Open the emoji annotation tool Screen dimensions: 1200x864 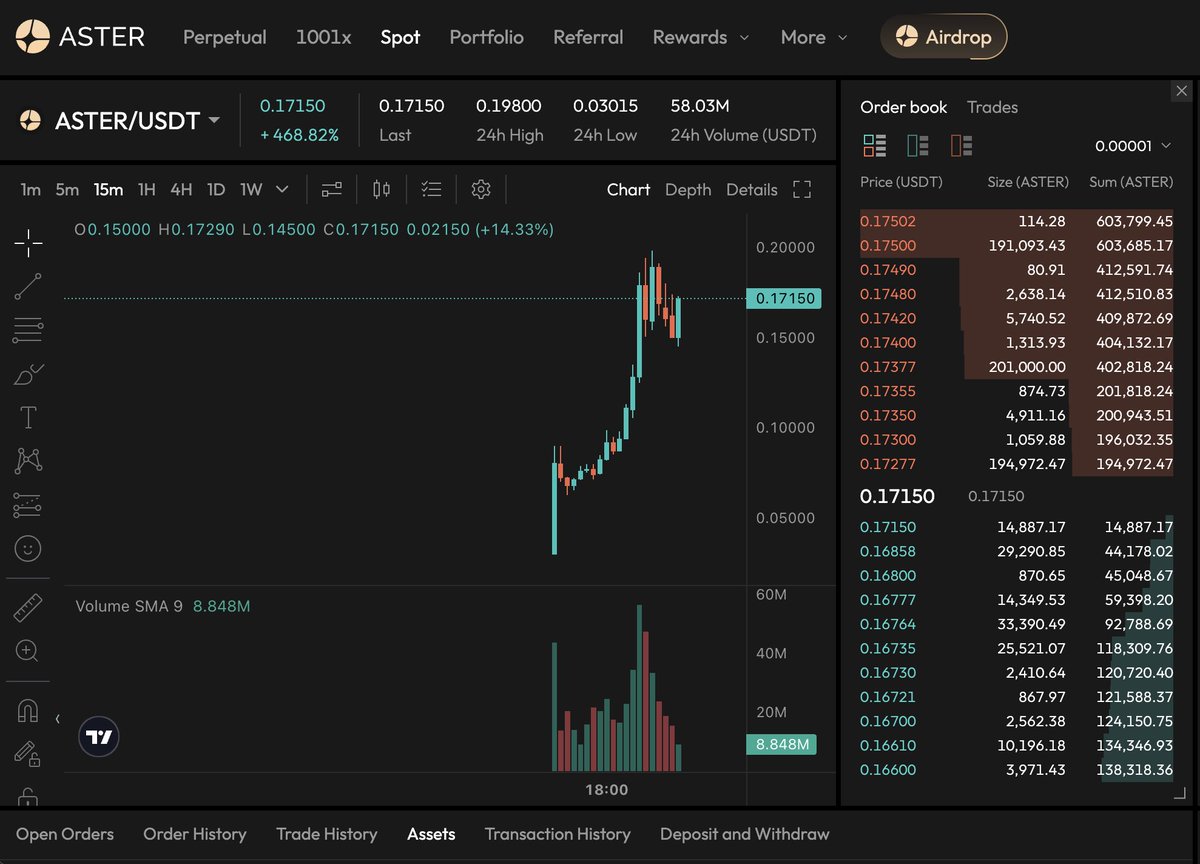click(27, 548)
